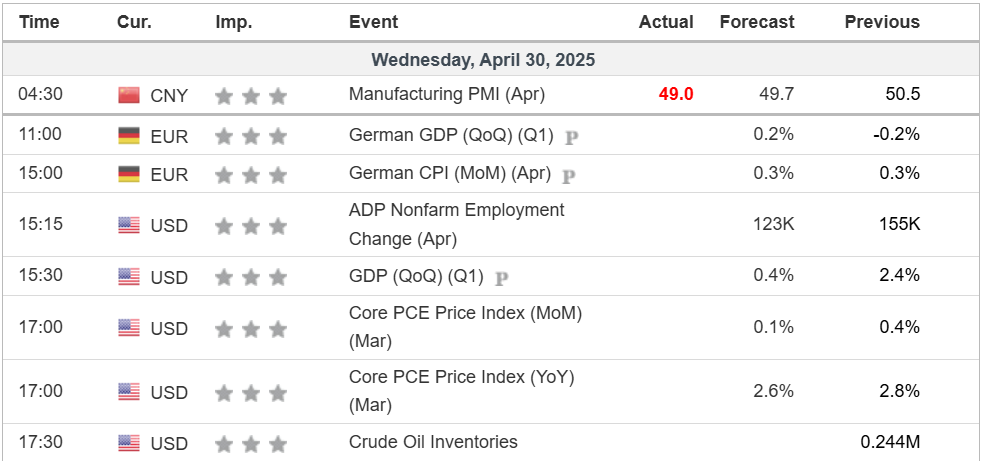Click the German flag on German GDP row
The image size is (981, 461).
pos(129,135)
